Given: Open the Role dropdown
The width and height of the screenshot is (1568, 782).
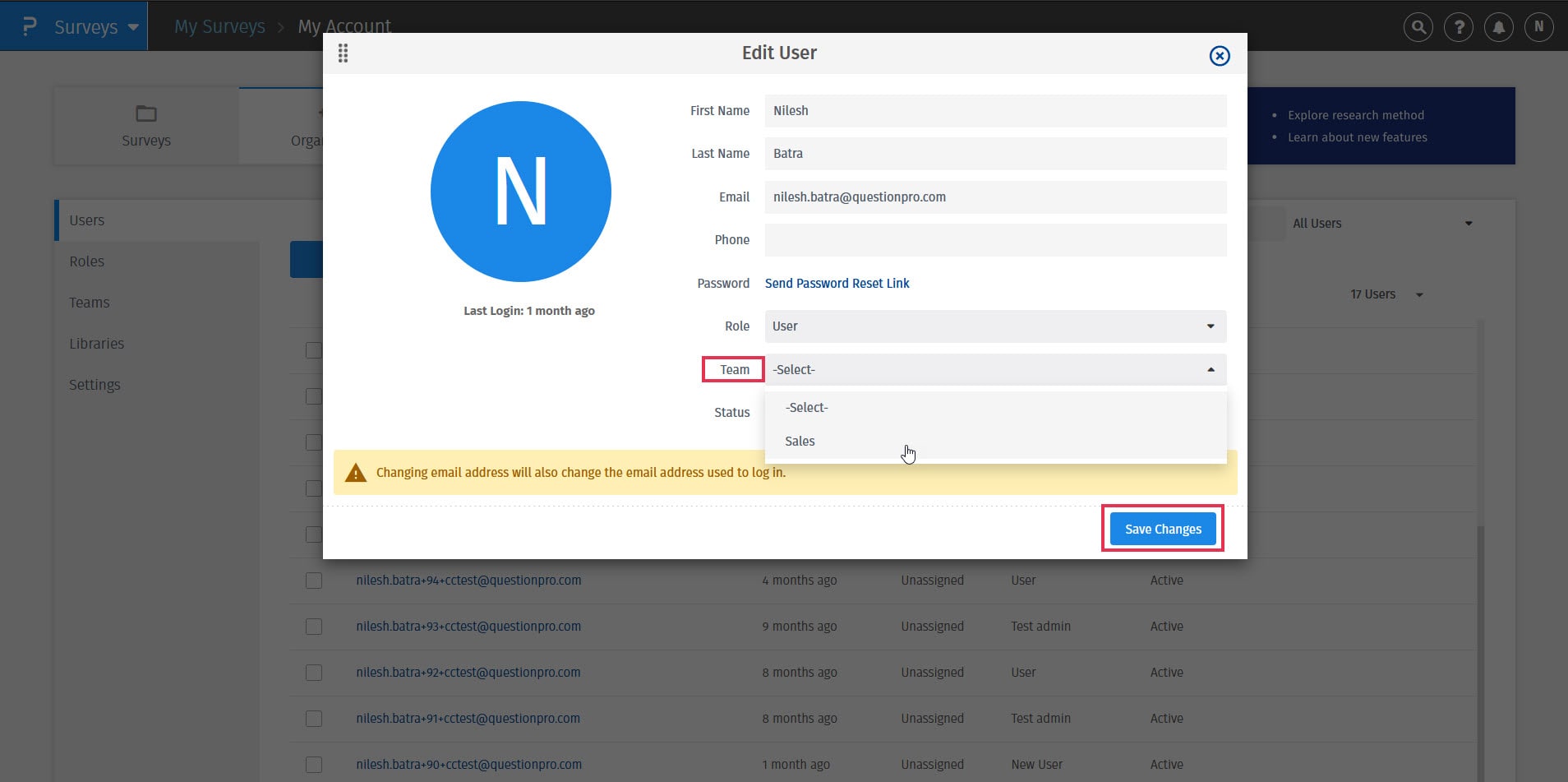Looking at the screenshot, I should click(x=994, y=326).
